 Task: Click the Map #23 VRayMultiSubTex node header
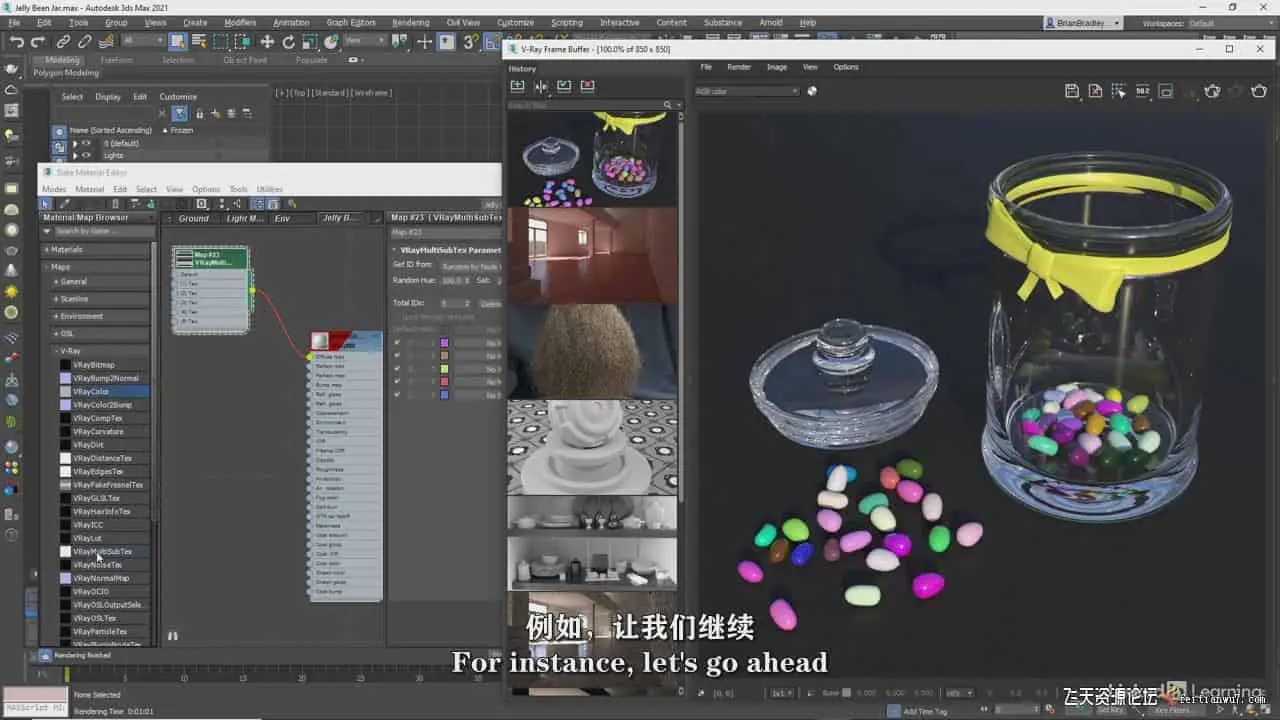(210, 257)
